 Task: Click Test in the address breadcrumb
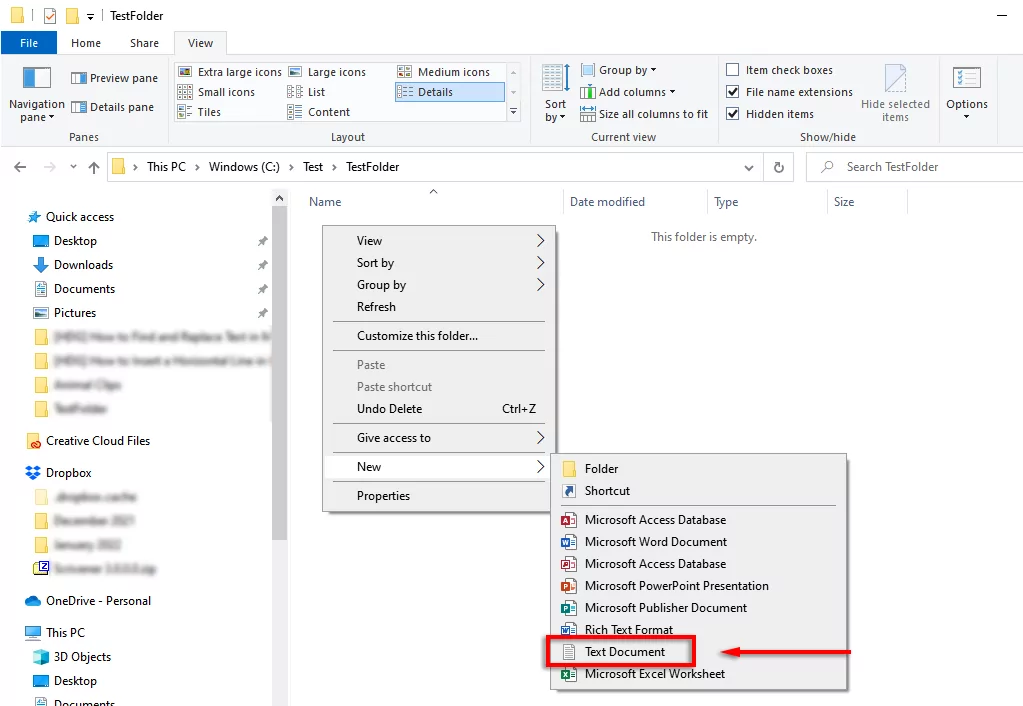(x=313, y=167)
